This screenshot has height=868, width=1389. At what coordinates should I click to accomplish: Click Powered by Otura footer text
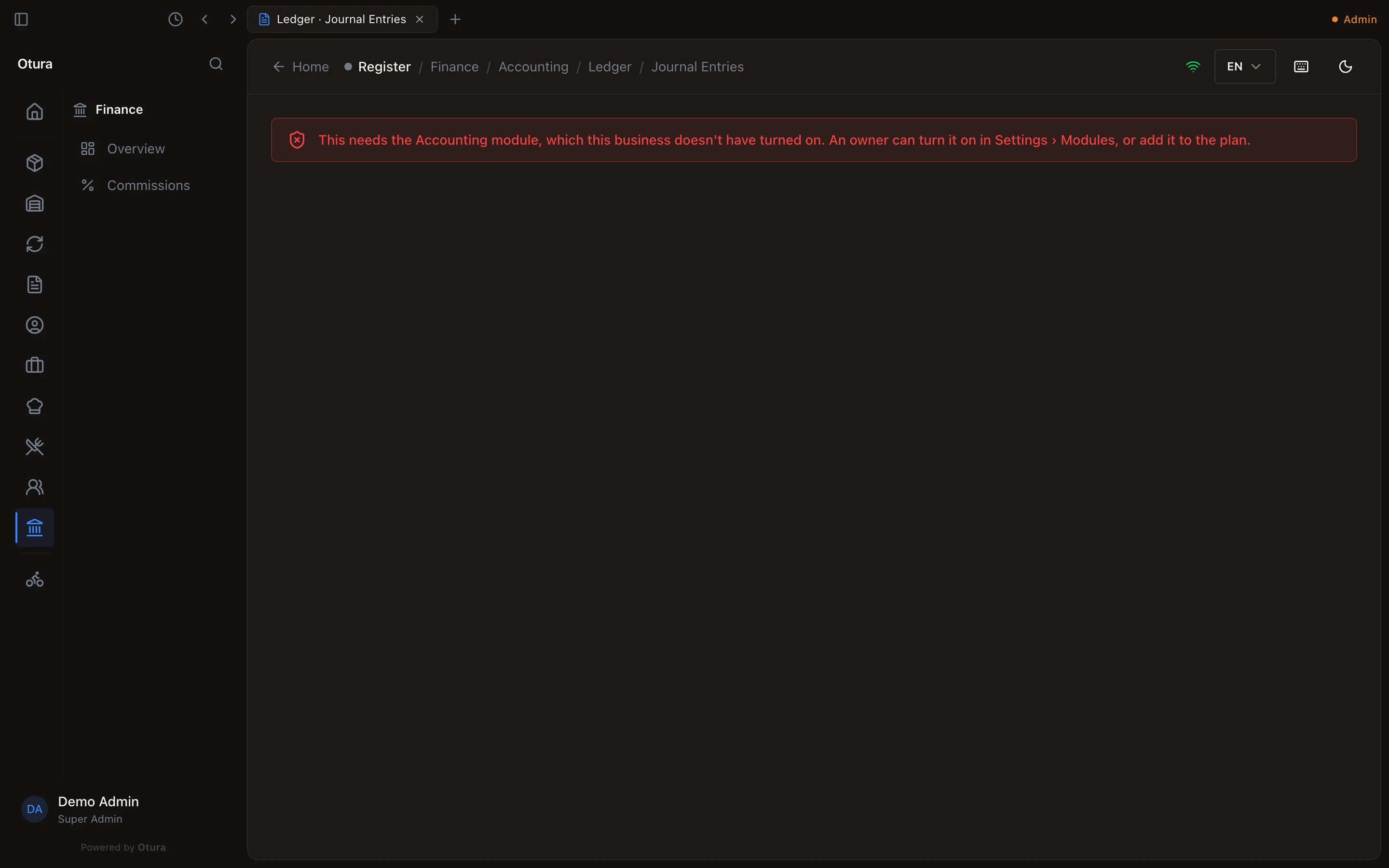(x=123, y=847)
